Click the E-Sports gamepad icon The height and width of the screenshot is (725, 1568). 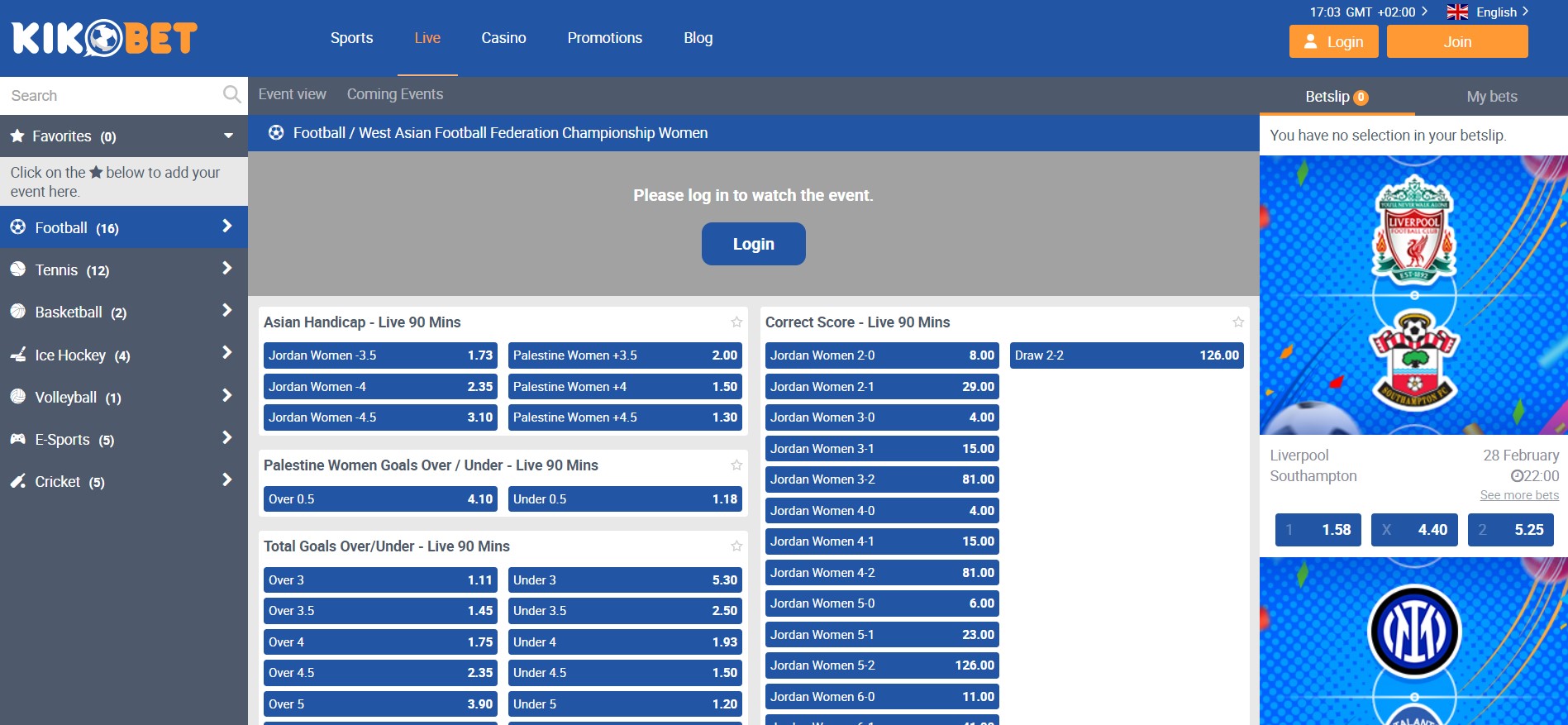click(18, 439)
